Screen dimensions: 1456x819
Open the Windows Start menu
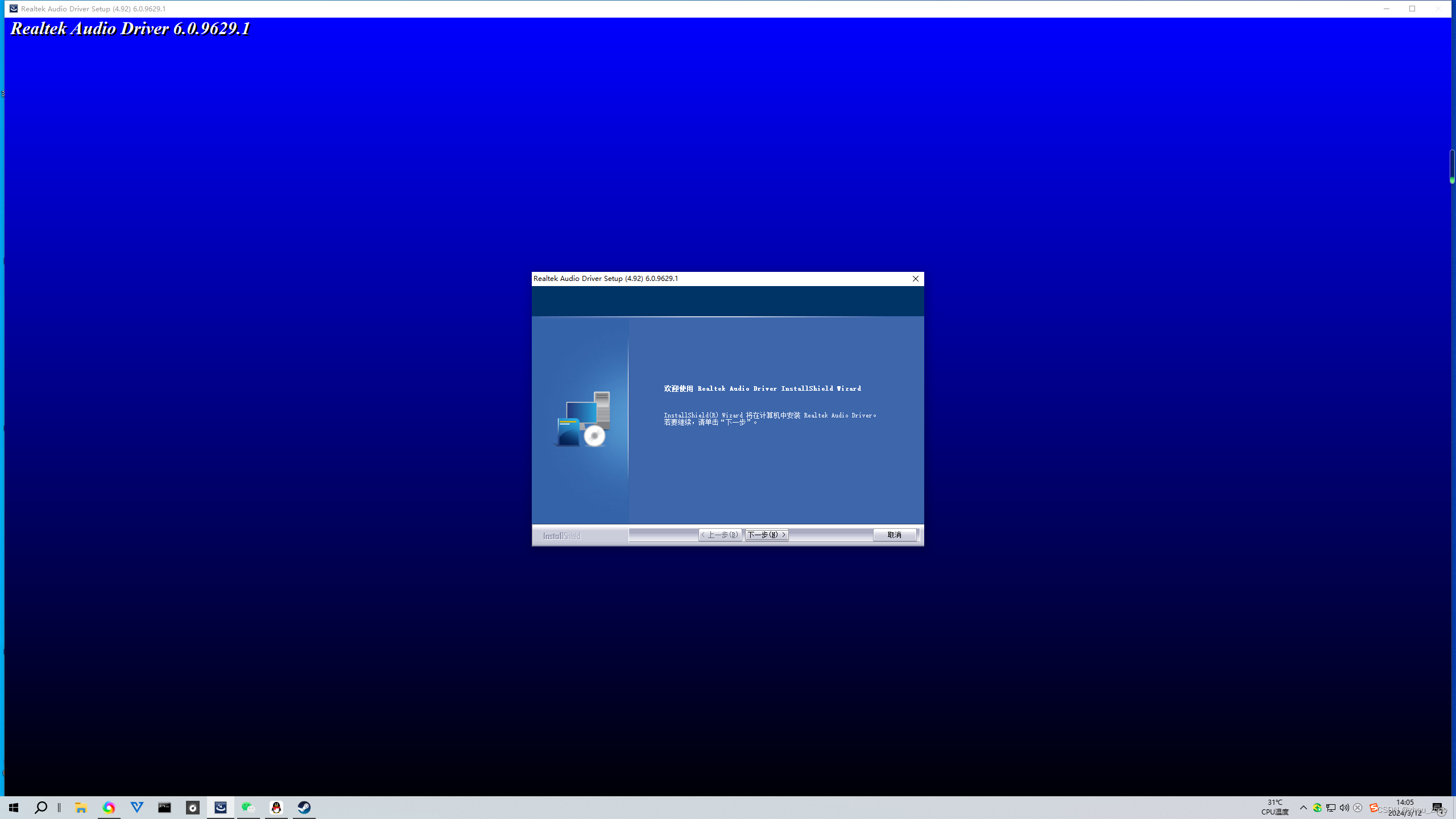(x=14, y=808)
